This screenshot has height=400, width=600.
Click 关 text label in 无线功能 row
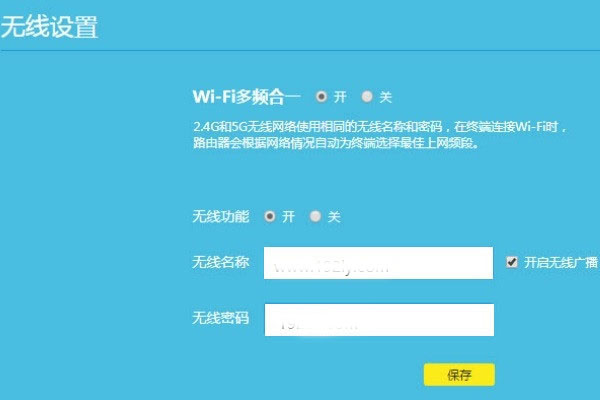(334, 217)
